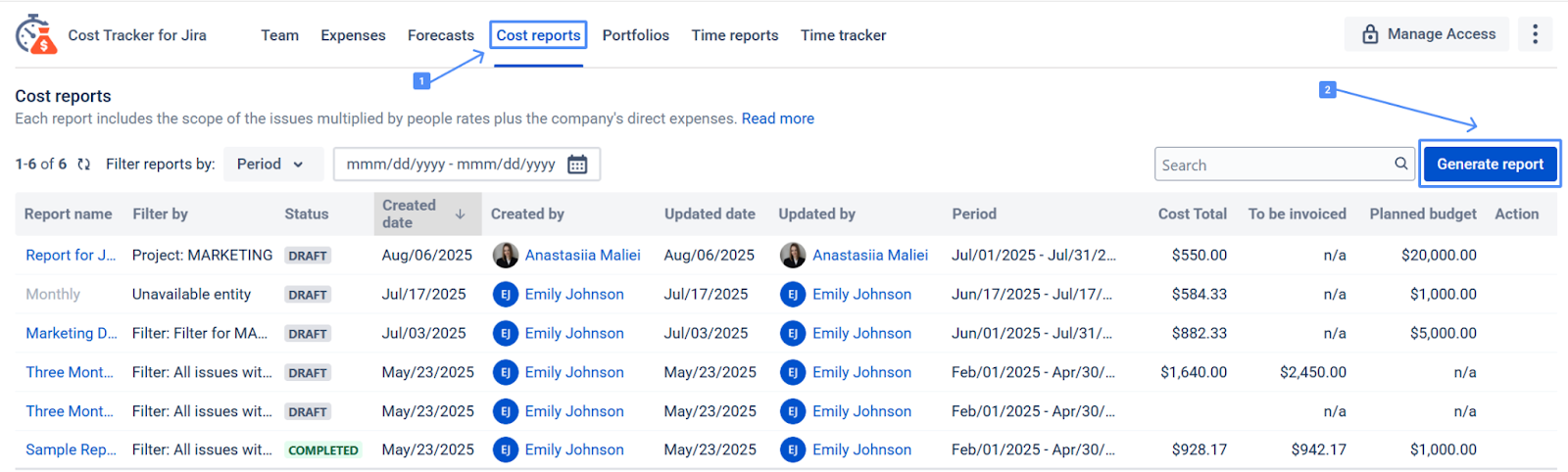The width and height of the screenshot is (1568, 472).
Task: Click the search magnifier icon
Action: pos(1400,165)
